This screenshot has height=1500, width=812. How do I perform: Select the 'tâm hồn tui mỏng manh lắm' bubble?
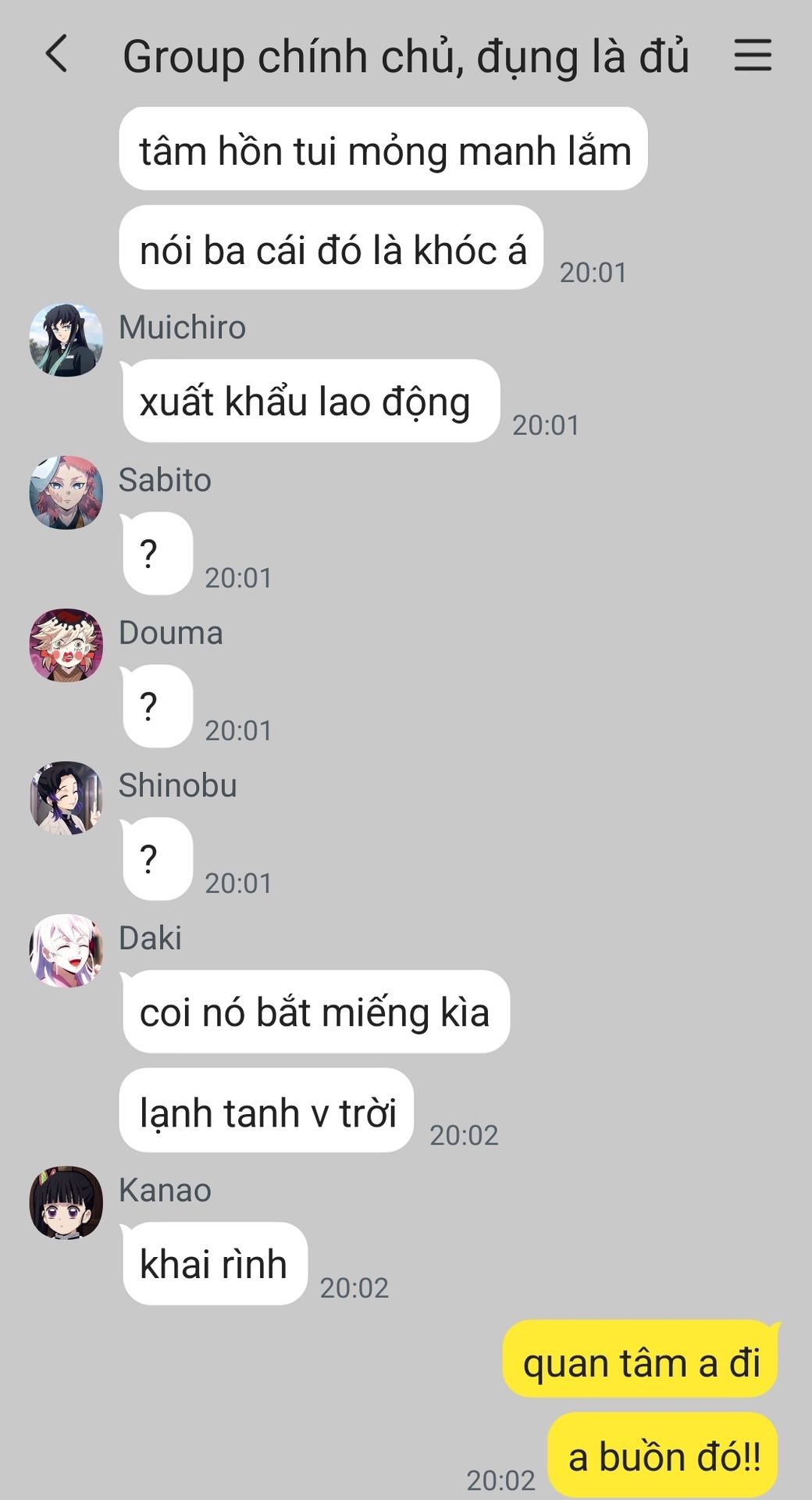[383, 148]
